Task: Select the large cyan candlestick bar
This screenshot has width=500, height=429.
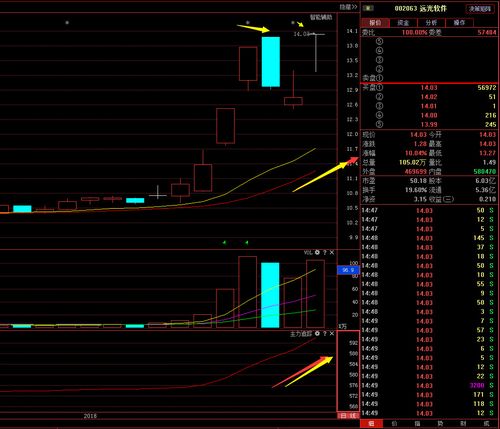Action: (271, 62)
